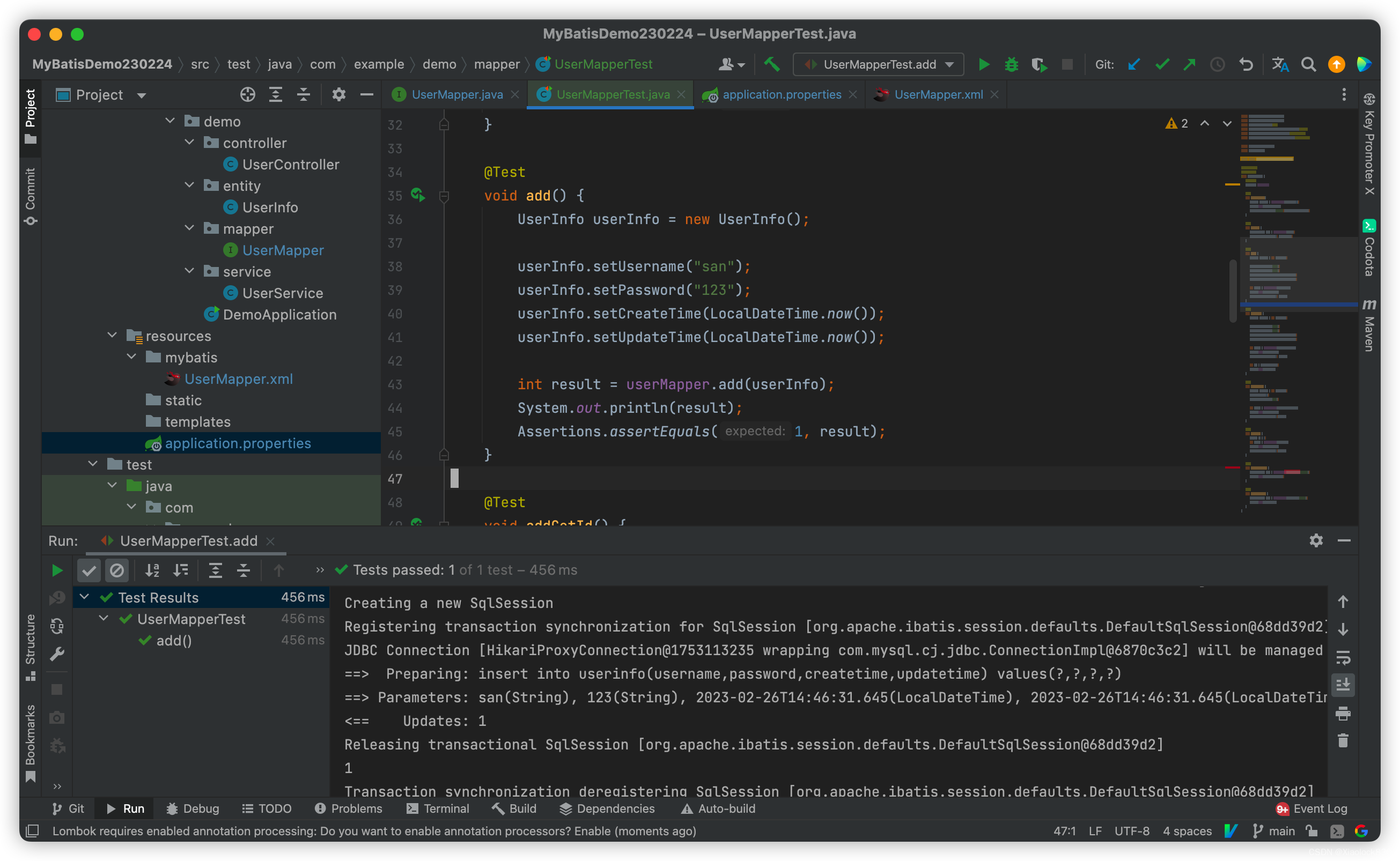Click the main branch widget in status bar

[x=1273, y=832]
